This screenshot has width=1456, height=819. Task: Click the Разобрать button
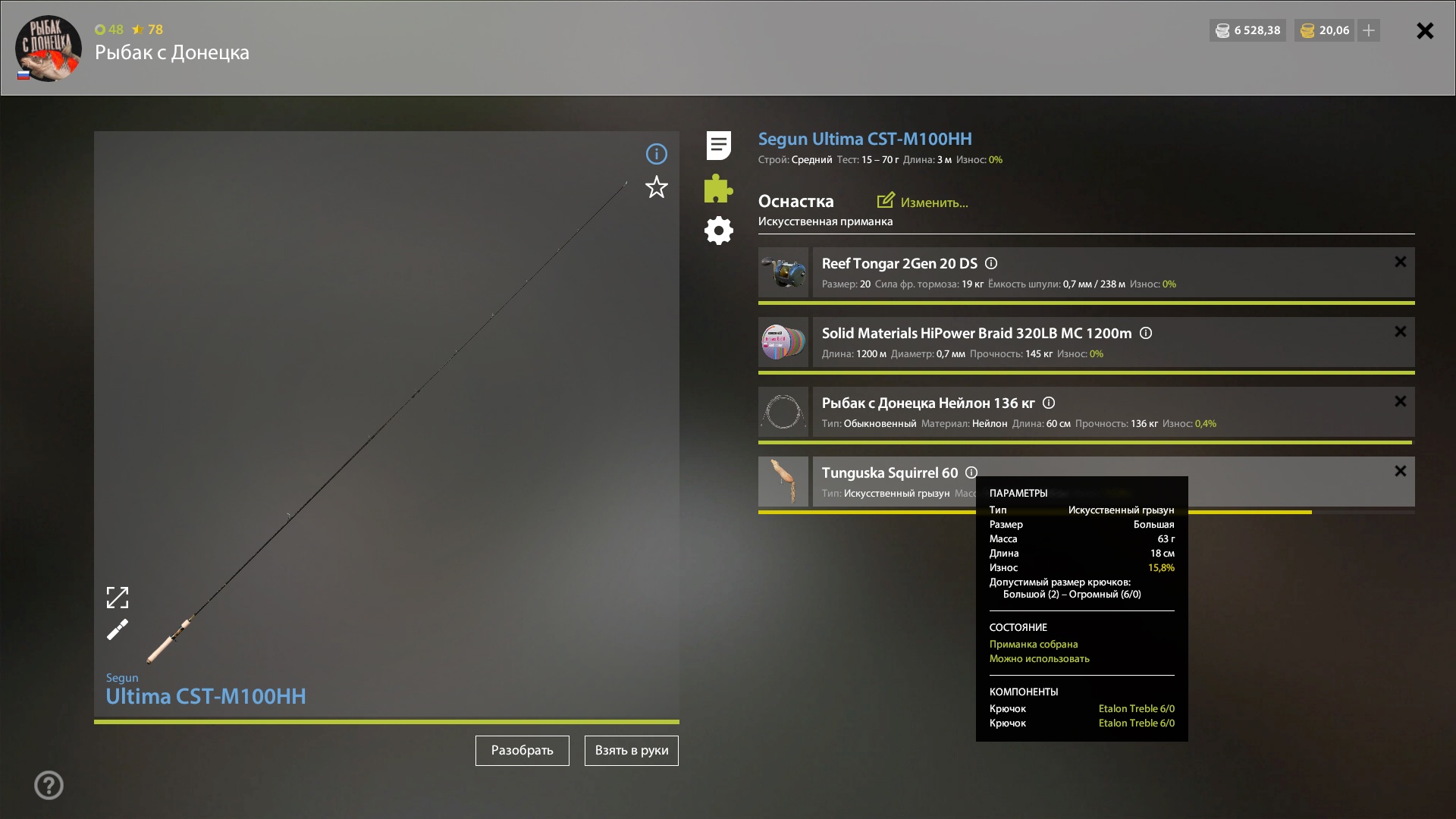click(x=522, y=751)
